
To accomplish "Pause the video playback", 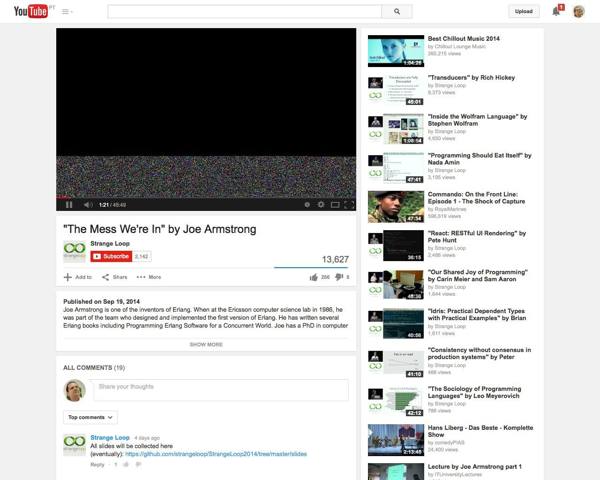I will tap(69, 205).
